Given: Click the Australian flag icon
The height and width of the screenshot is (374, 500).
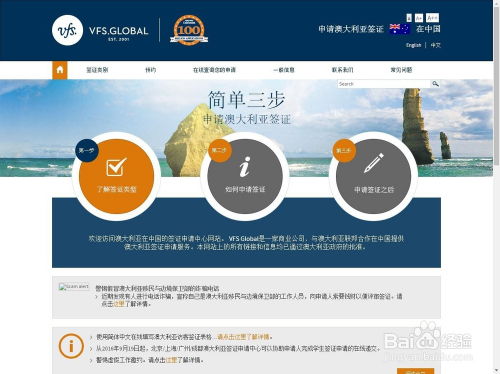Looking at the screenshot, I should [400, 29].
